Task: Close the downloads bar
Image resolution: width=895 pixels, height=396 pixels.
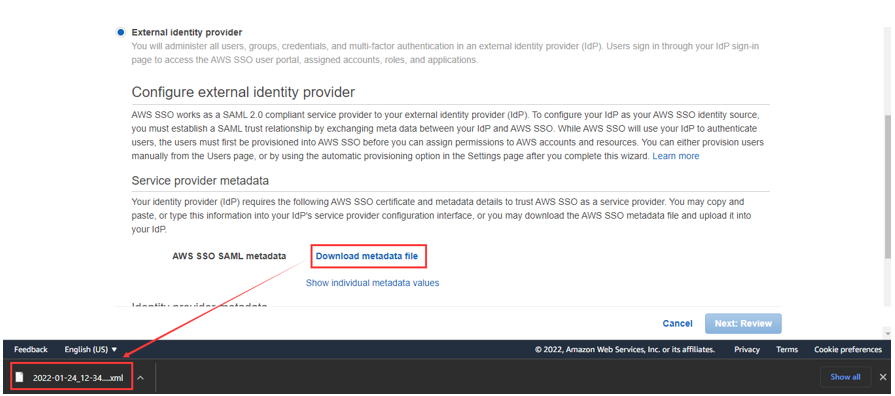Action: point(883,377)
